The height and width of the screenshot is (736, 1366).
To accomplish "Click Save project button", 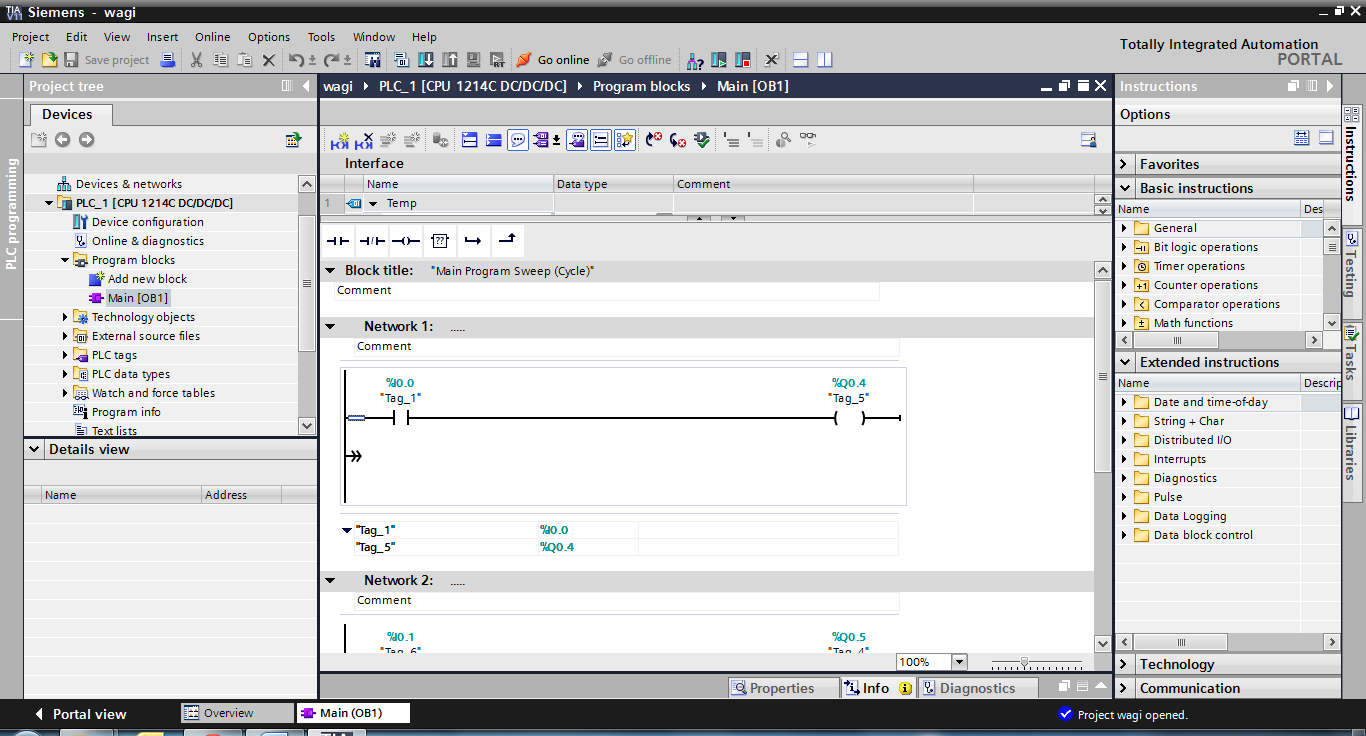I will point(107,60).
